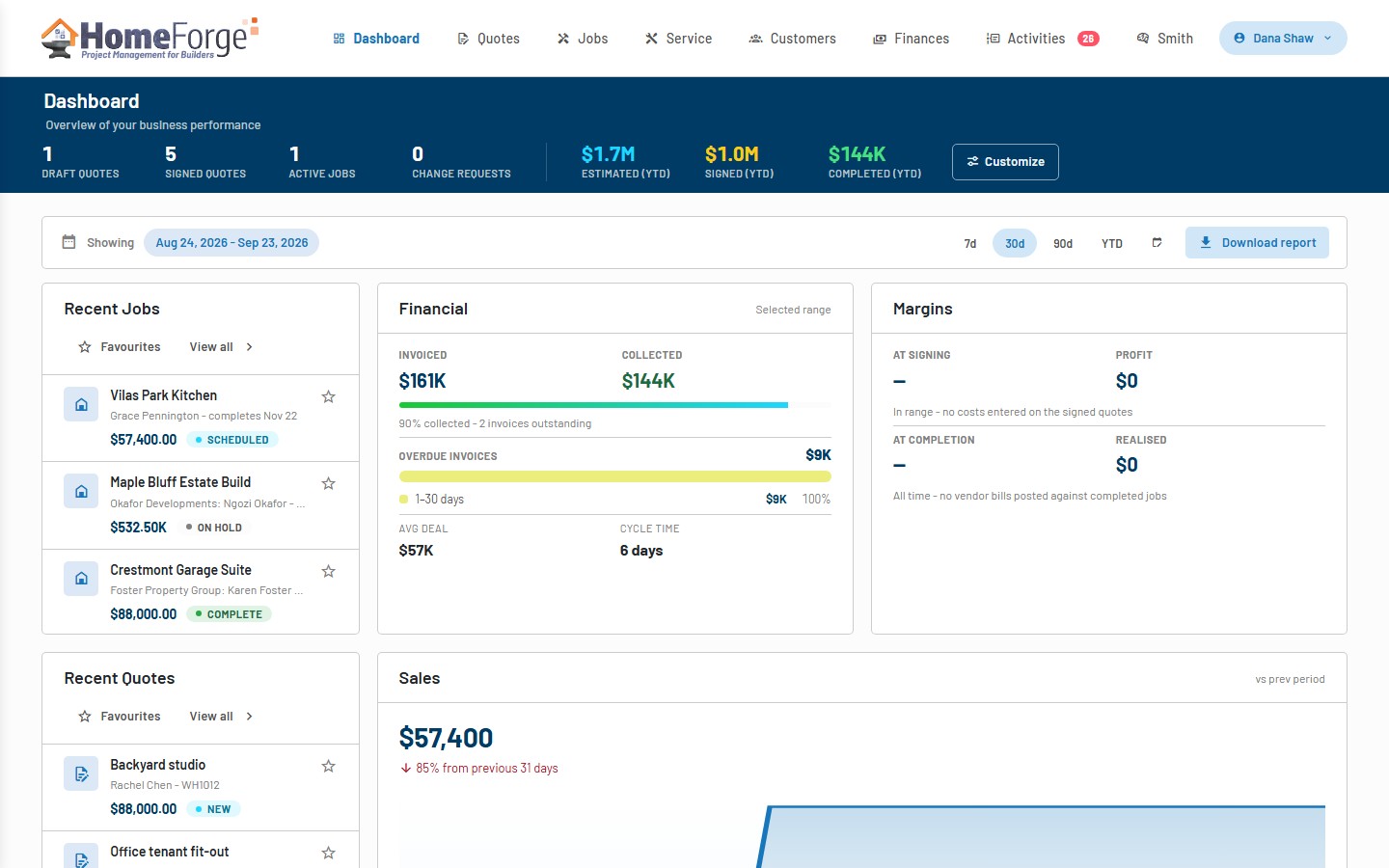Click the Customize button
1389x868 pixels.
coord(1005,162)
